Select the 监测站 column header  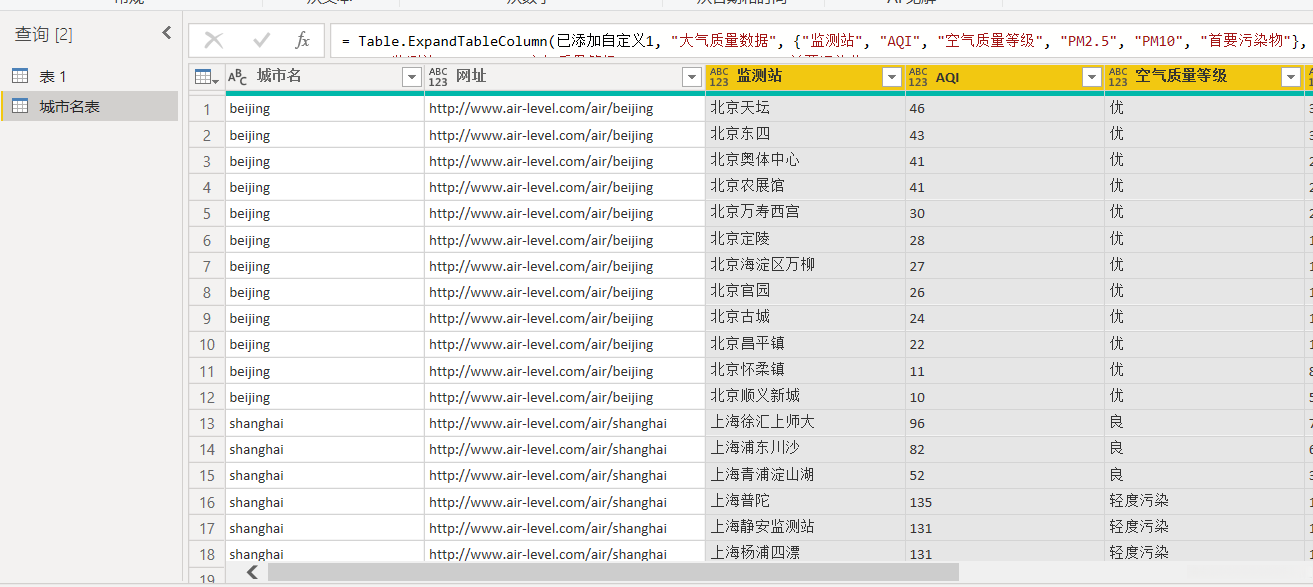tap(805, 77)
